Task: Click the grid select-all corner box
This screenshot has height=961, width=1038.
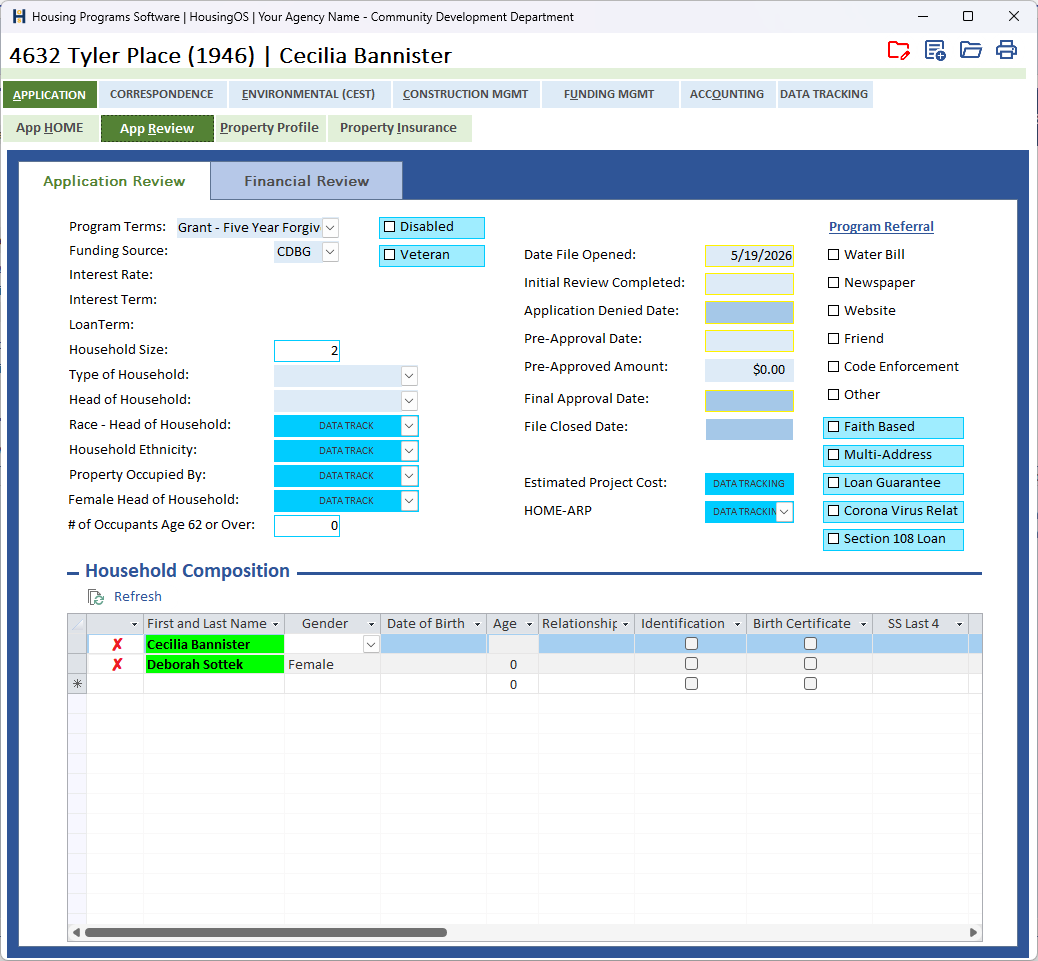Action: tap(77, 623)
